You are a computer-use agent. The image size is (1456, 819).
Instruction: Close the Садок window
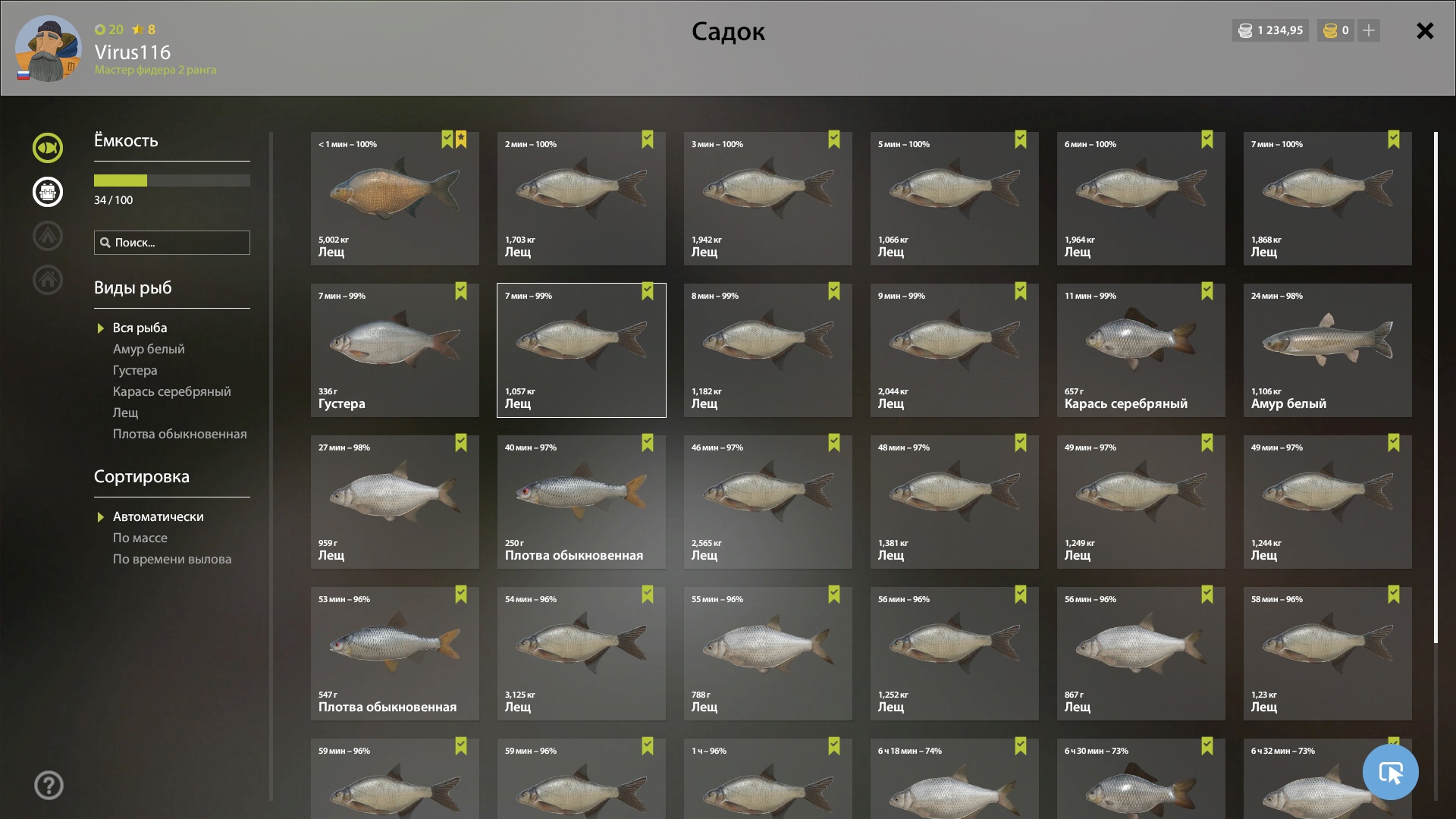click(x=1425, y=30)
